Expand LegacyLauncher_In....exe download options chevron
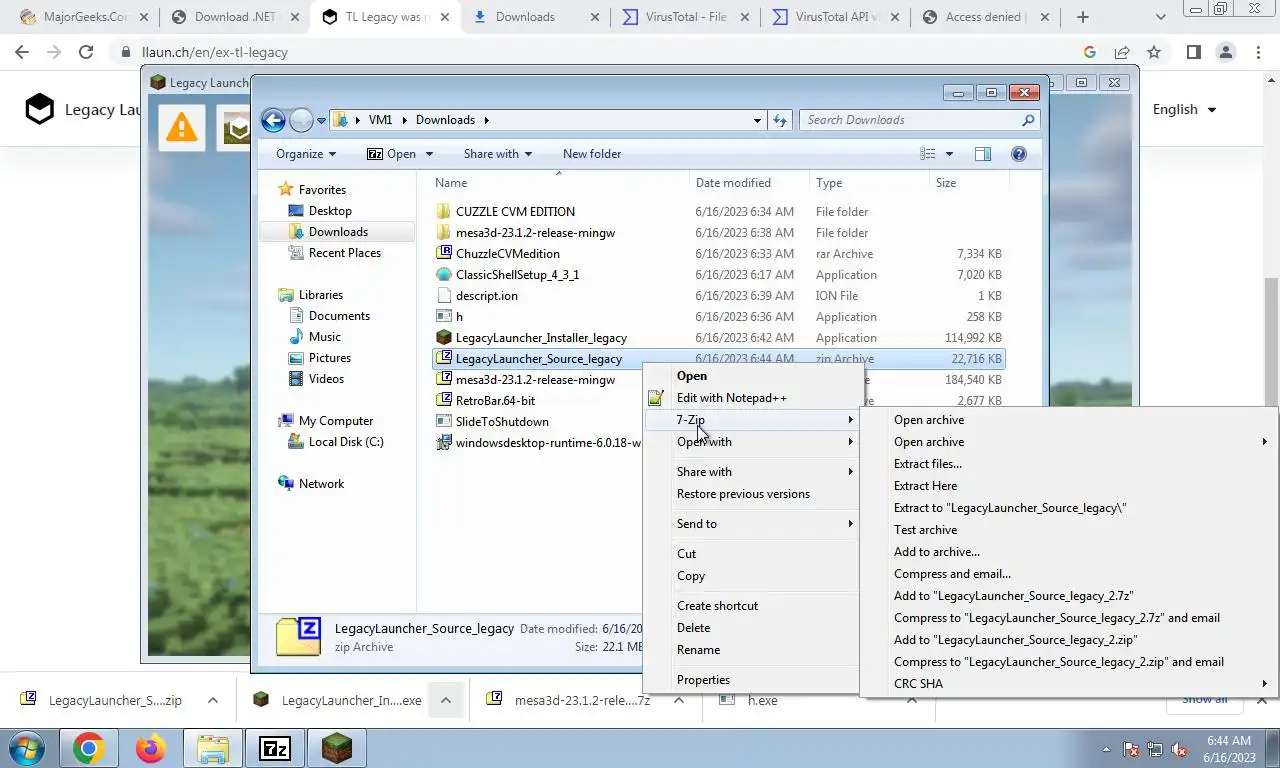This screenshot has height=768, width=1280. 446,700
